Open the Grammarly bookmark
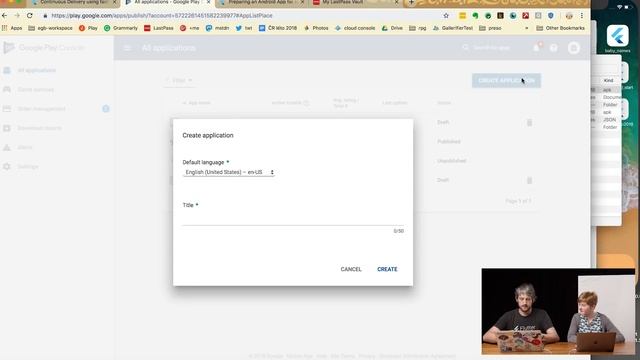The height and width of the screenshot is (360, 640). 121,28
